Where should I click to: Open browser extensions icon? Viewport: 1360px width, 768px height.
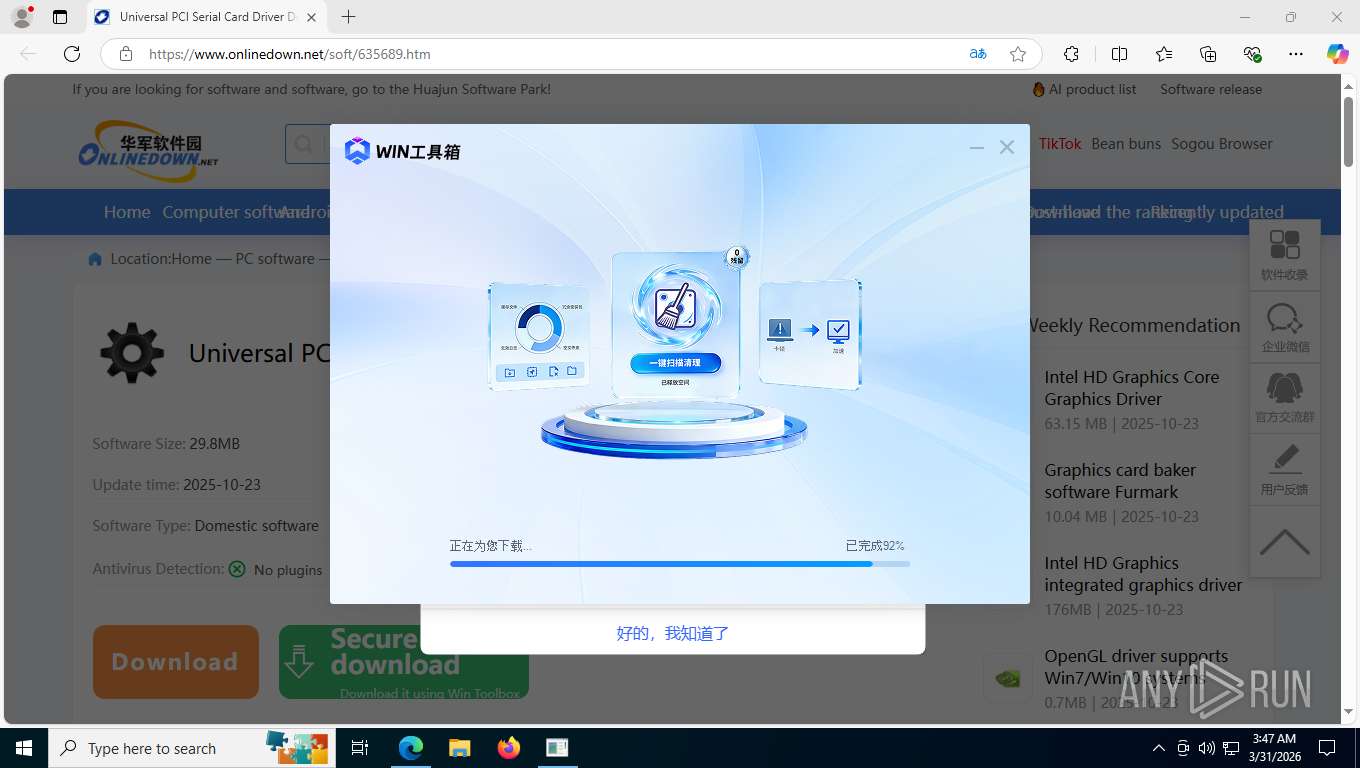click(x=1071, y=54)
